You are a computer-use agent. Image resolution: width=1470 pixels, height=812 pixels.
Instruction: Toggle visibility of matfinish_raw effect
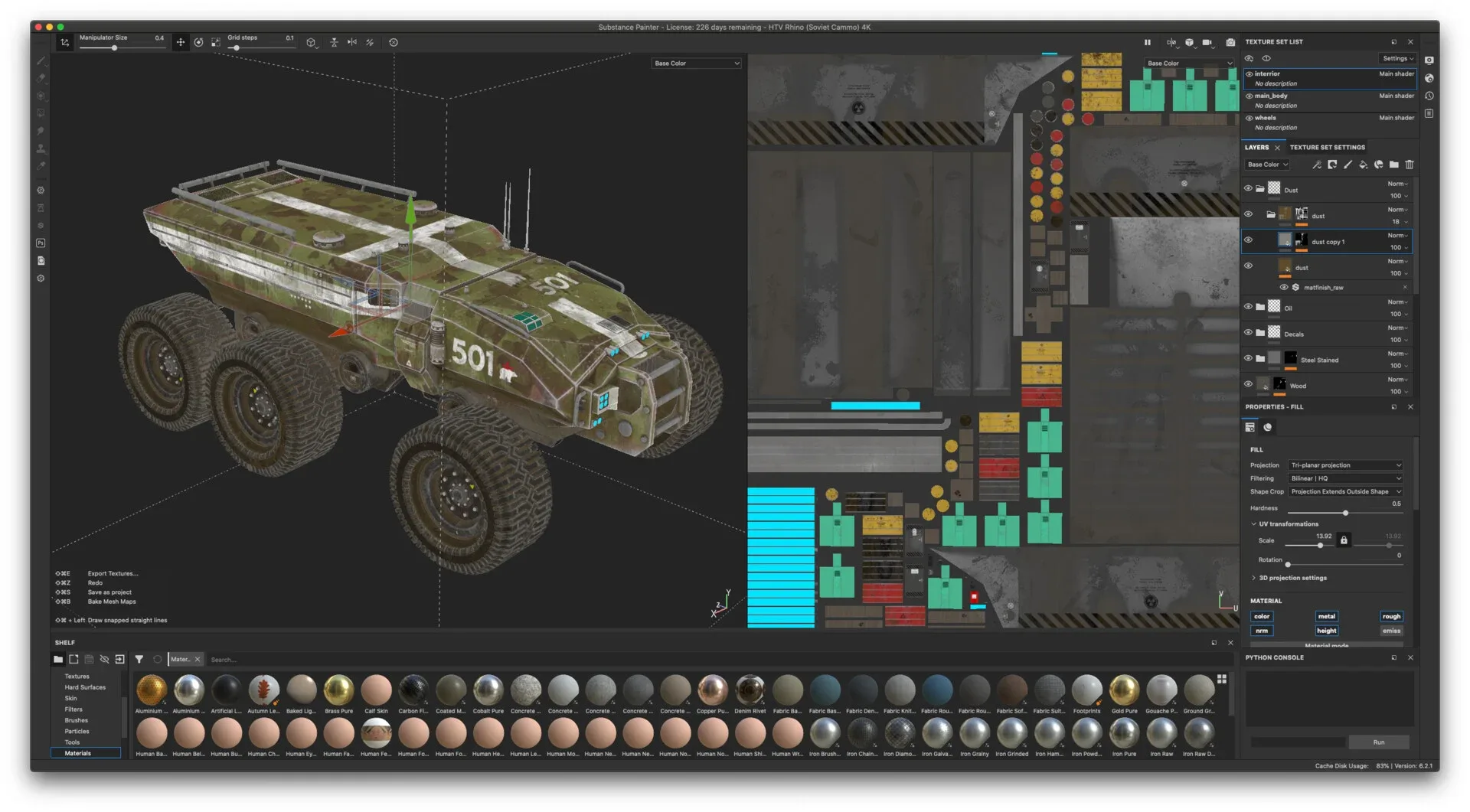(x=1284, y=288)
